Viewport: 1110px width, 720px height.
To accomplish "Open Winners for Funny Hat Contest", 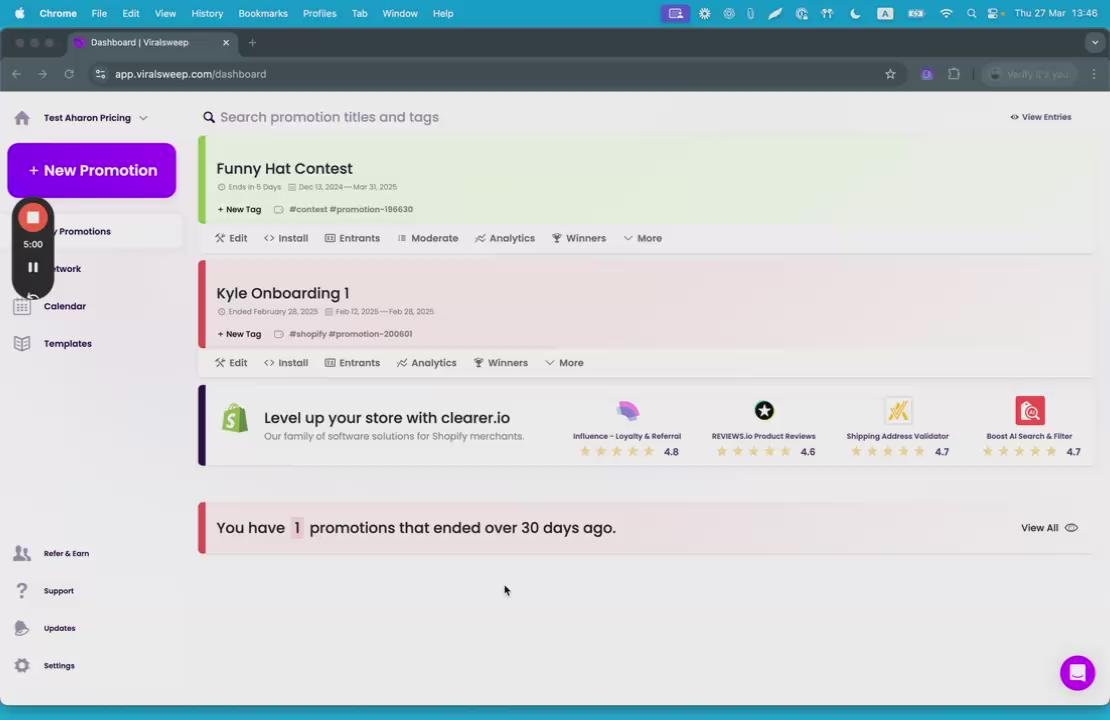I will pyautogui.click(x=578, y=239).
